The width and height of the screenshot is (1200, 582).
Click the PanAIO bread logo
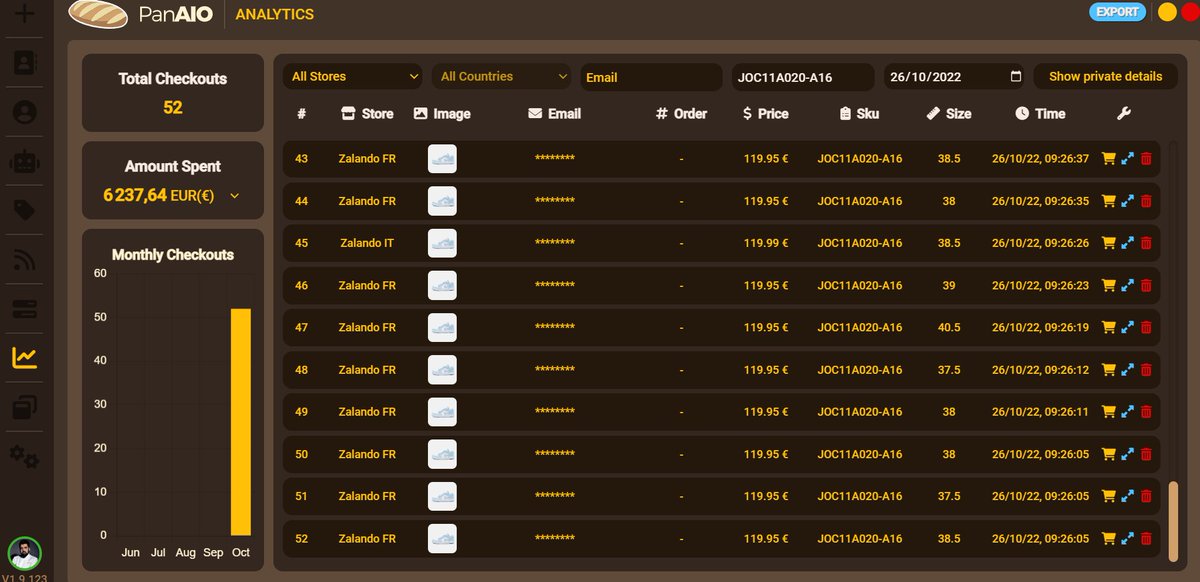(x=97, y=14)
